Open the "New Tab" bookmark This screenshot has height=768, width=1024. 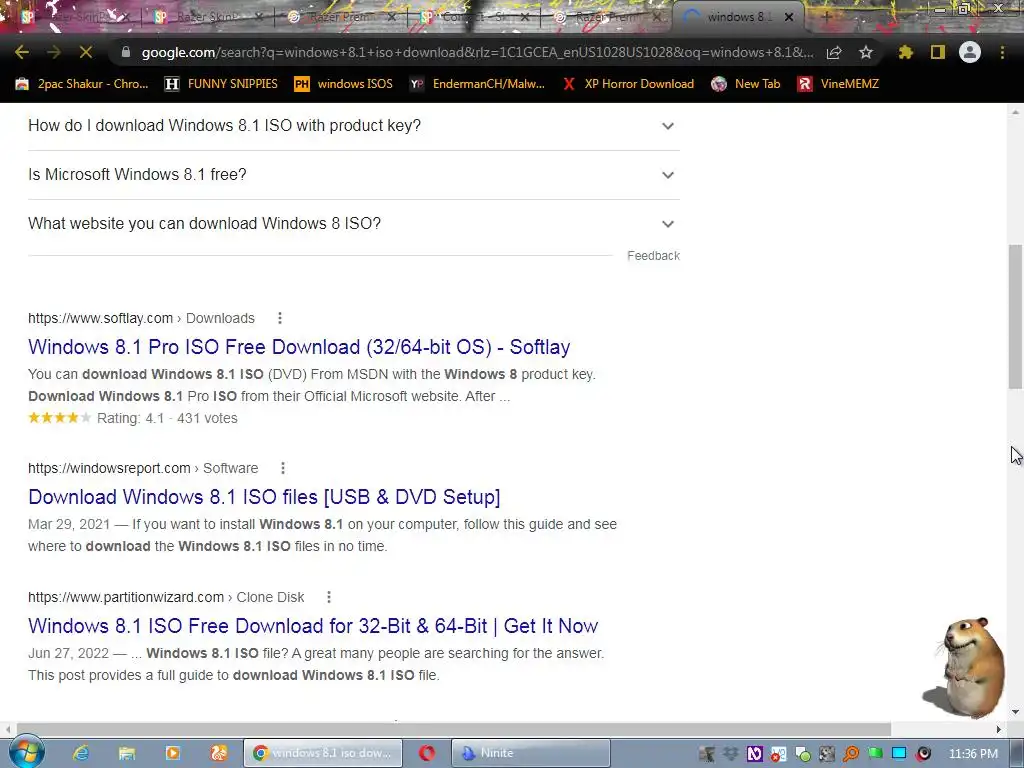pyautogui.click(x=746, y=84)
